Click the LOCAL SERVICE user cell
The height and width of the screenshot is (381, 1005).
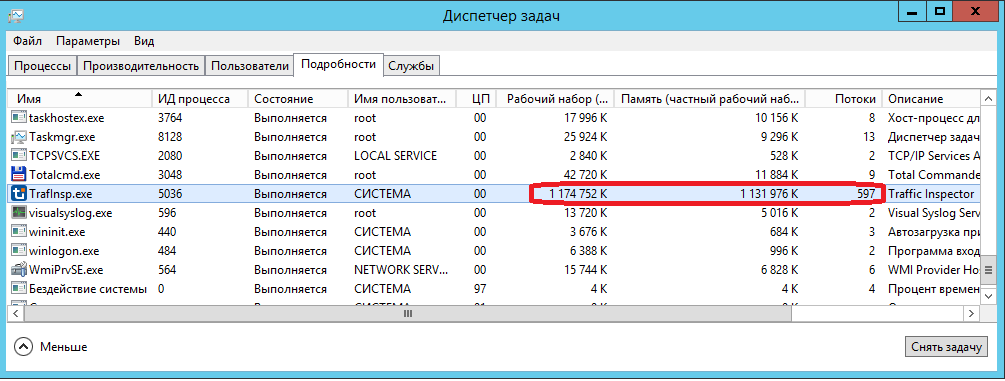click(x=395, y=156)
